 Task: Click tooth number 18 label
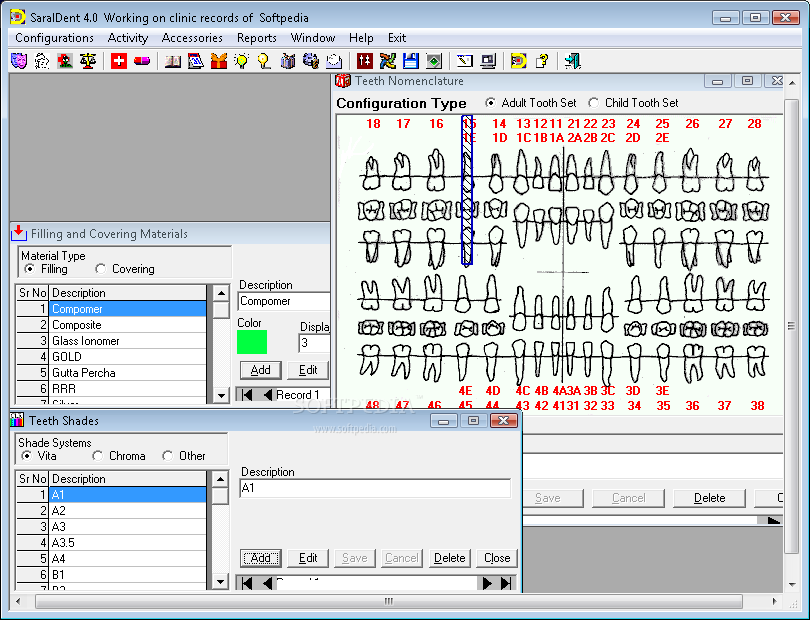click(x=373, y=123)
